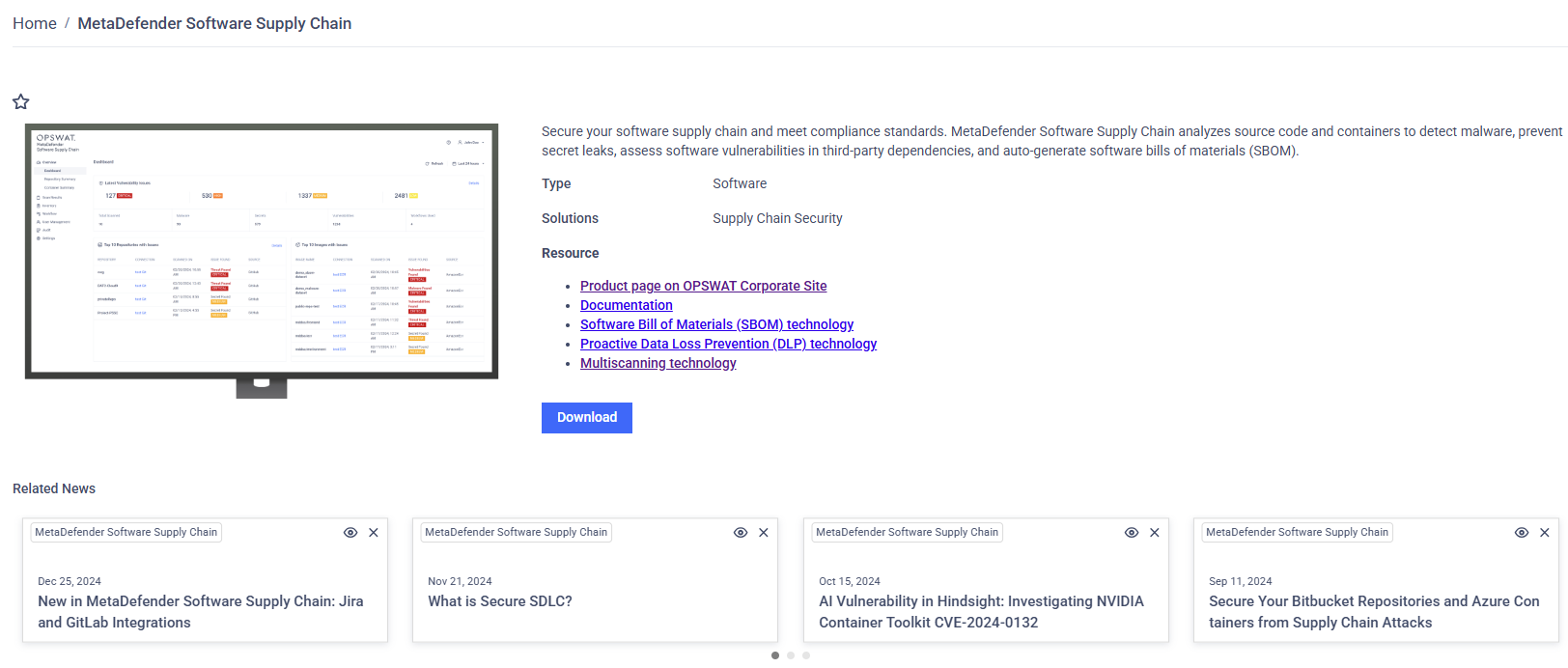The width and height of the screenshot is (1568, 668).
Task: Select third carousel pagination dot
Action: point(806,655)
